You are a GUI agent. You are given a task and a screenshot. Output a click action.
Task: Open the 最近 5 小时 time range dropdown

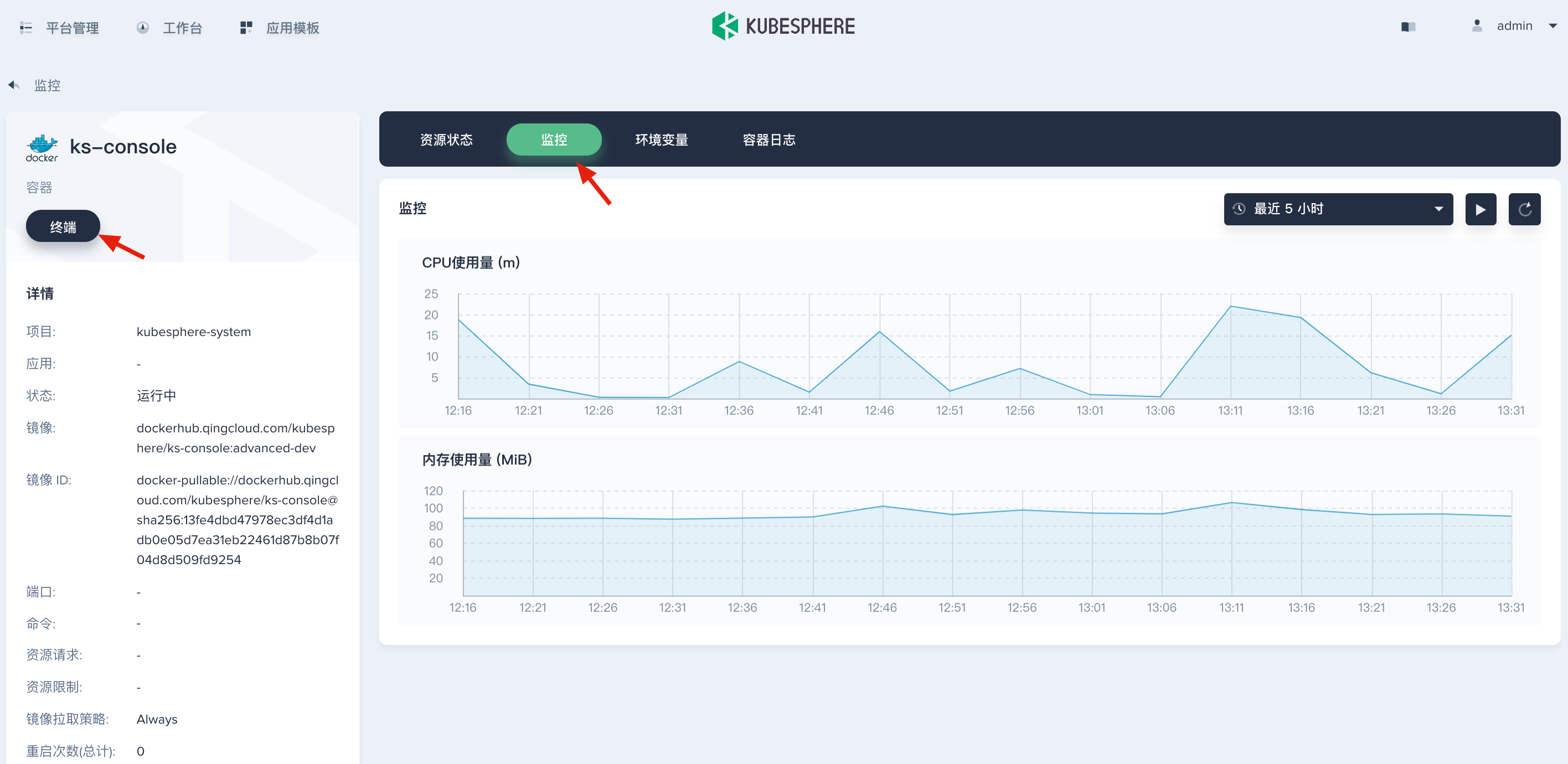pyautogui.click(x=1338, y=209)
